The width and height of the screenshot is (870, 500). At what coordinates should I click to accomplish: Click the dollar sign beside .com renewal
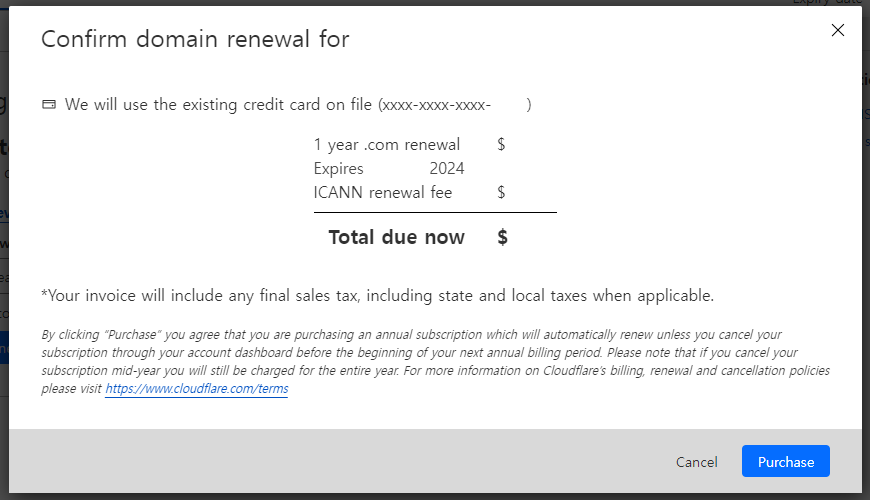[501, 145]
